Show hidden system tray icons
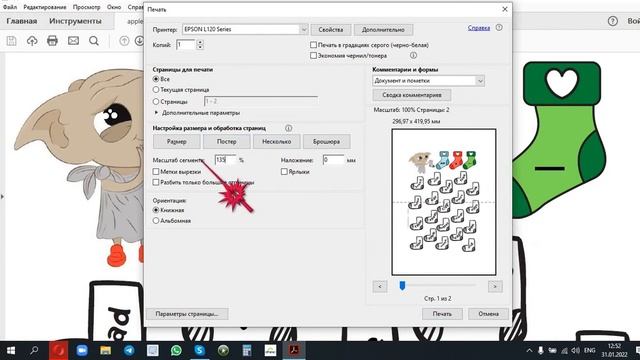 click(529, 351)
